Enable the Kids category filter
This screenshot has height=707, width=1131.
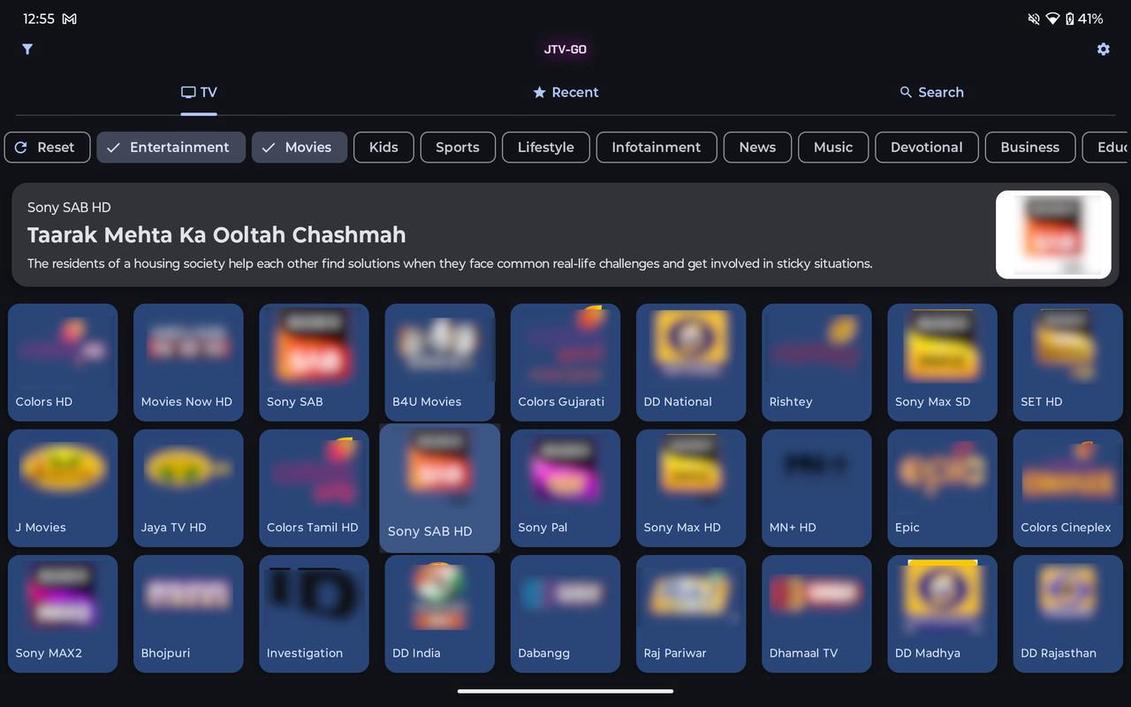[384, 147]
